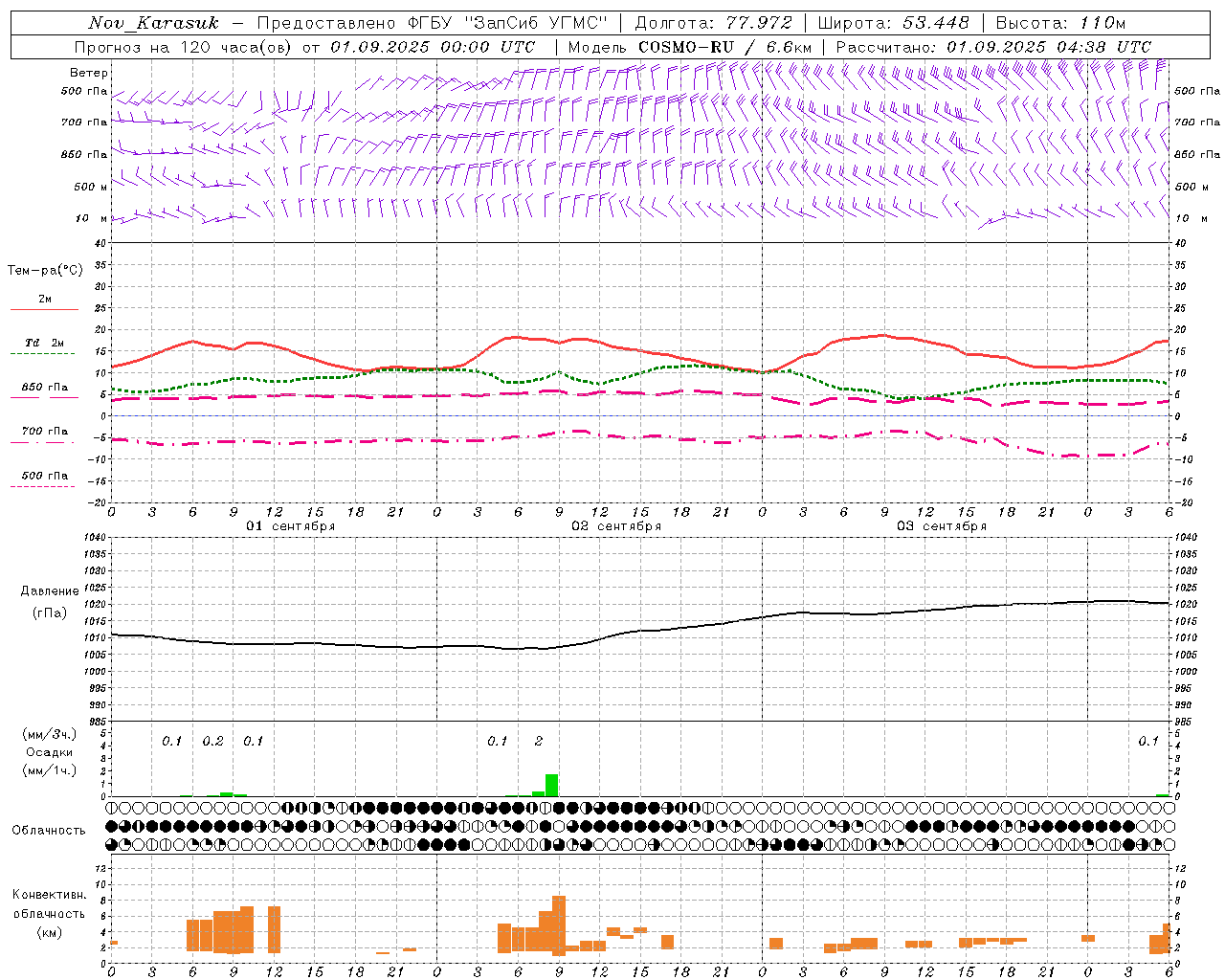Click the 03 сентября date label
Screen dimensions: 1225x980
942,526
